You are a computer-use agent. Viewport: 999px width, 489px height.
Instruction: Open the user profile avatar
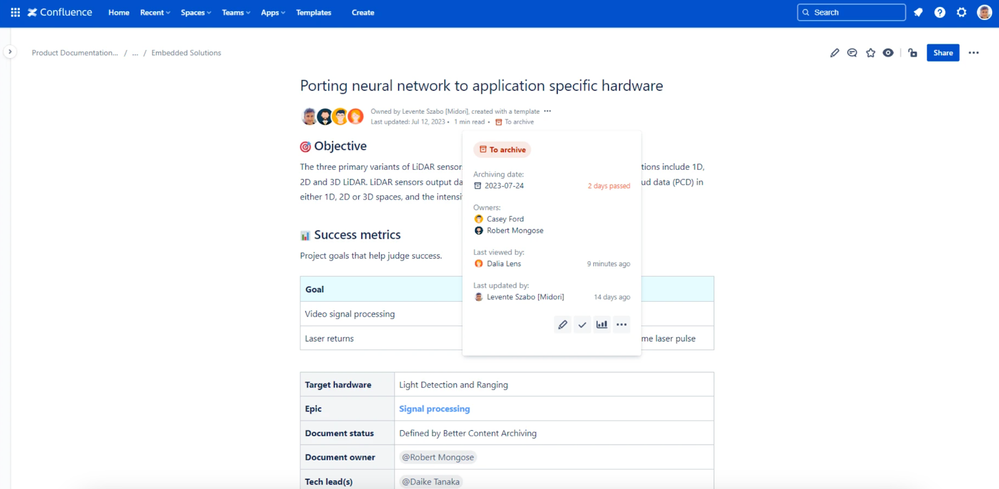pos(984,12)
